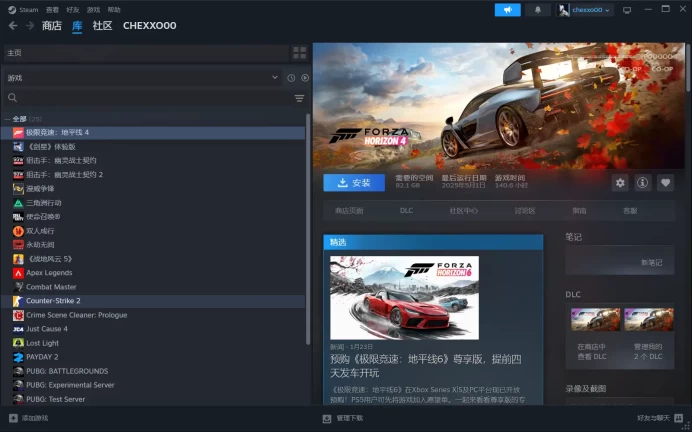Click the announcements megaphone icon
The width and height of the screenshot is (692, 432).
[508, 10]
